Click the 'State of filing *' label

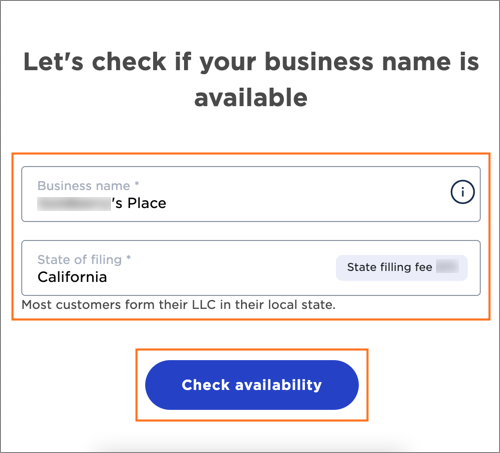tap(84, 260)
